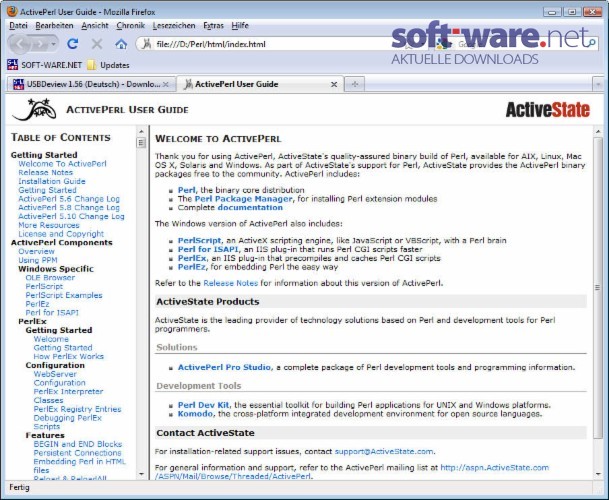Open the Updates bookmark folder
The height and width of the screenshot is (500, 609).
108,65
